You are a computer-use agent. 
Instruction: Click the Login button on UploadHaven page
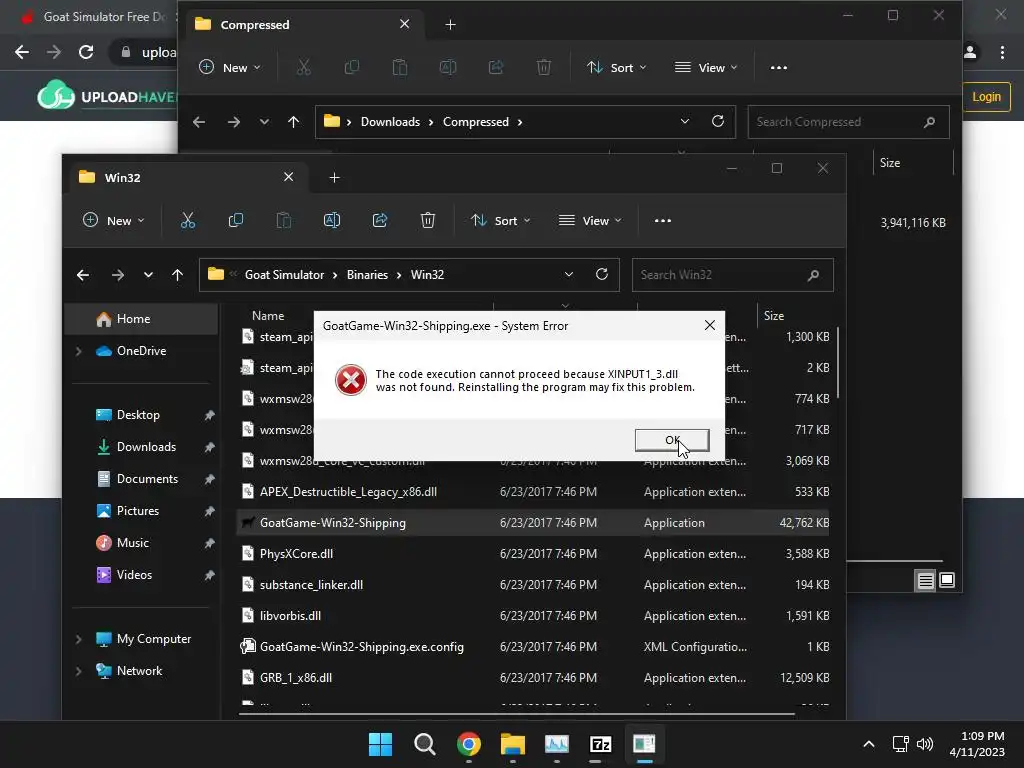pyautogui.click(x=986, y=97)
